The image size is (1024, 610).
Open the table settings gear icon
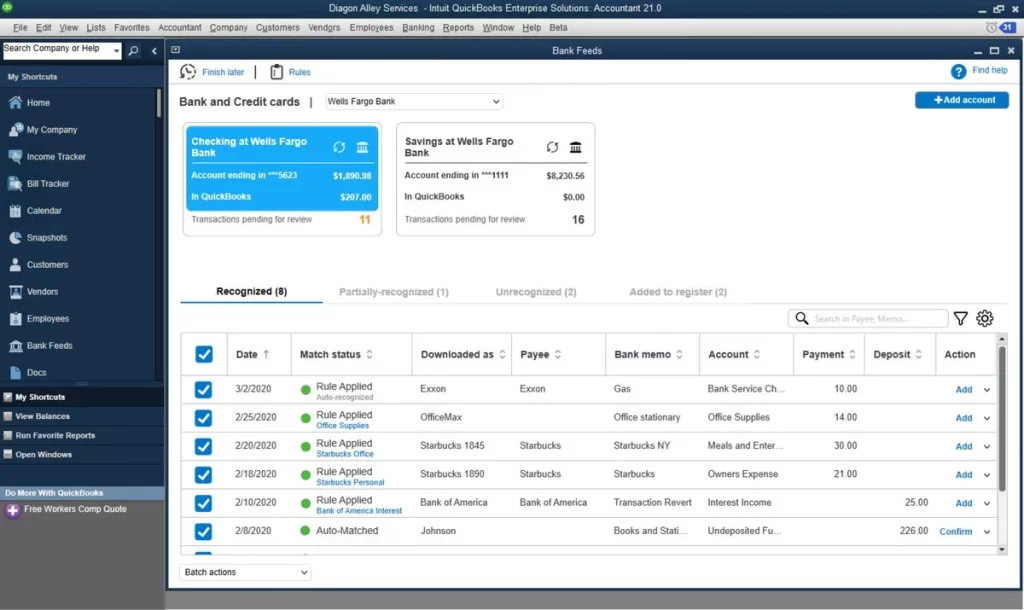(985, 318)
